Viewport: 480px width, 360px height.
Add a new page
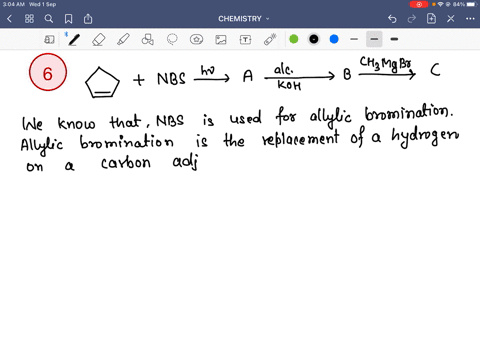pyautogui.click(x=431, y=19)
